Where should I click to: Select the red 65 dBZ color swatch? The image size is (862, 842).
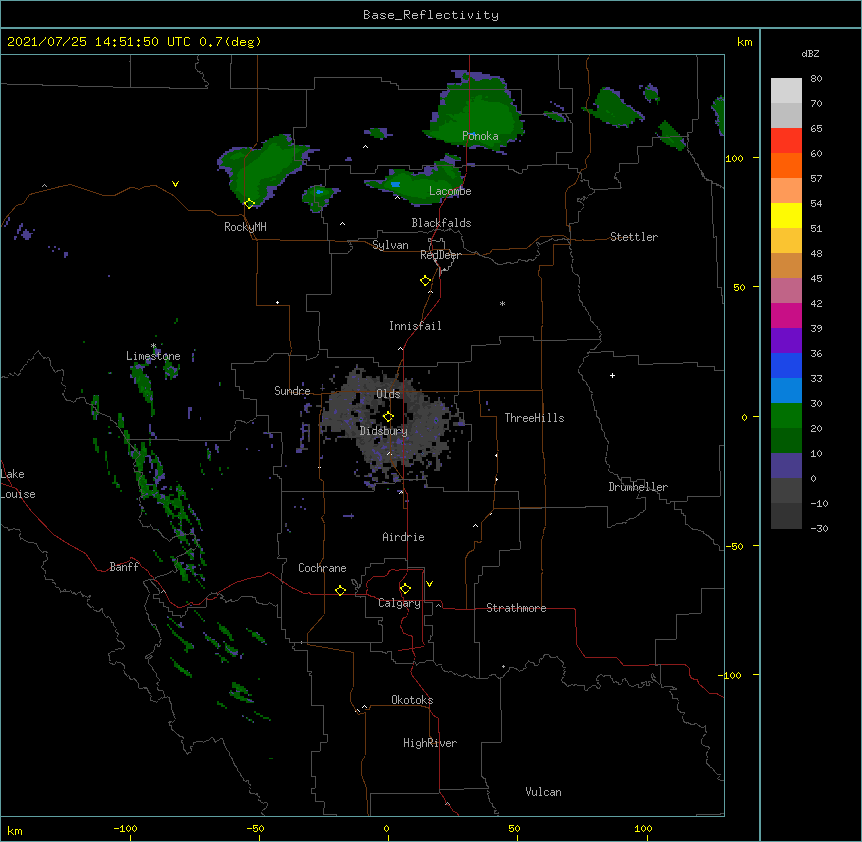point(786,140)
